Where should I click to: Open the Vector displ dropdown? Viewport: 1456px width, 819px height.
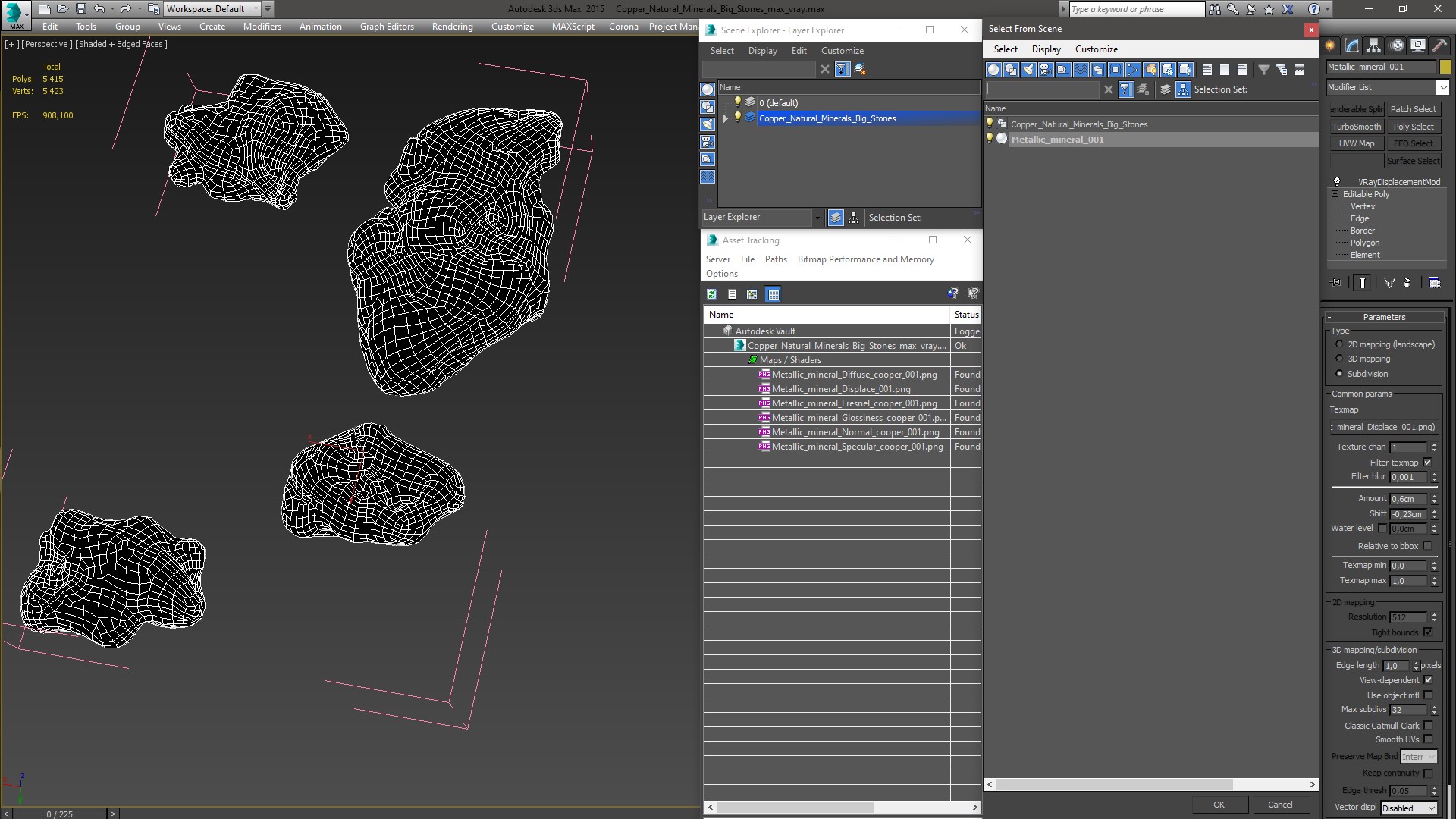[1408, 808]
